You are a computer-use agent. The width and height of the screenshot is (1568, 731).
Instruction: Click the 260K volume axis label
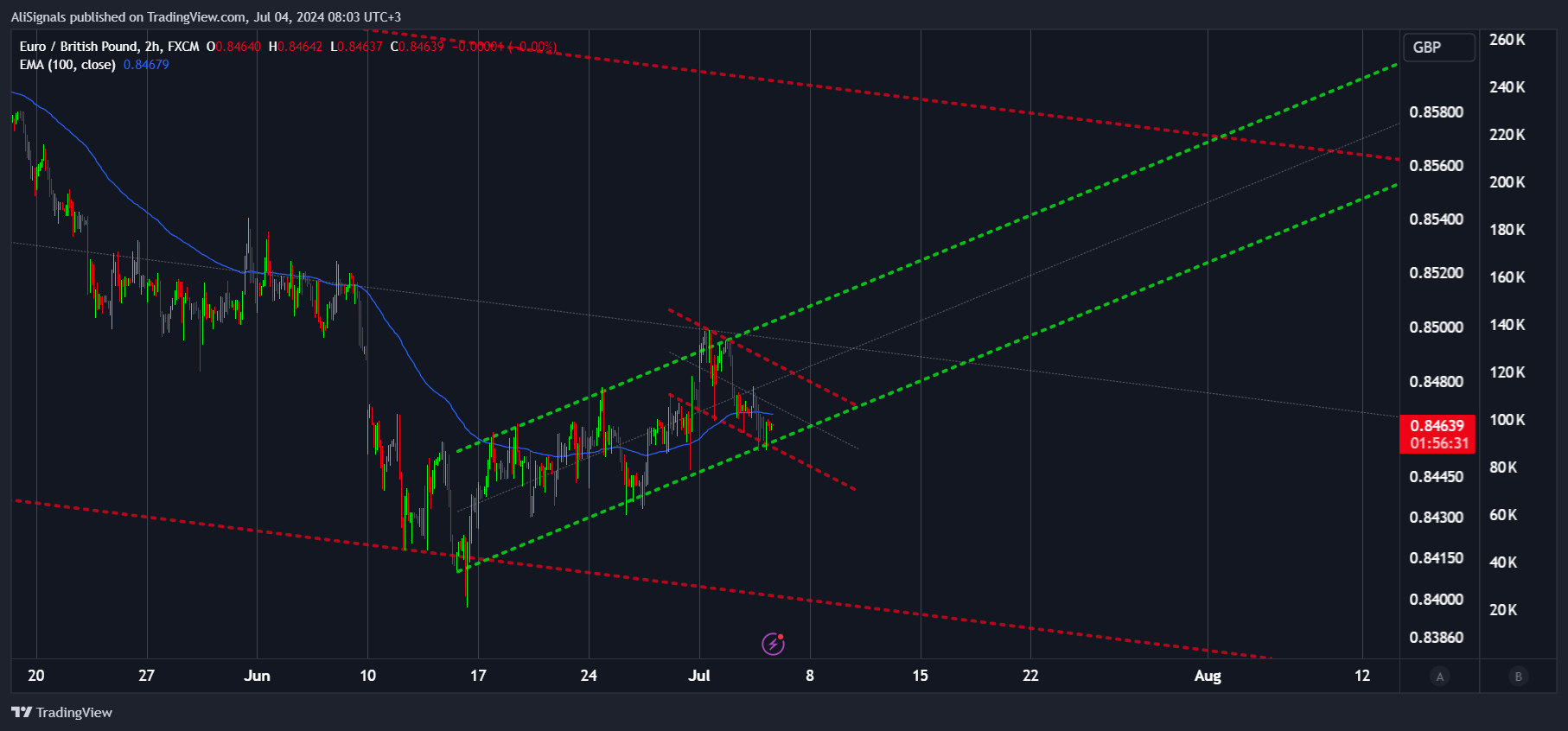click(1507, 40)
